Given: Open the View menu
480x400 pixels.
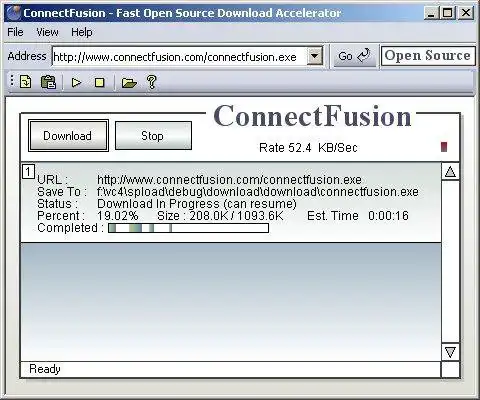Looking at the screenshot, I should (47, 32).
